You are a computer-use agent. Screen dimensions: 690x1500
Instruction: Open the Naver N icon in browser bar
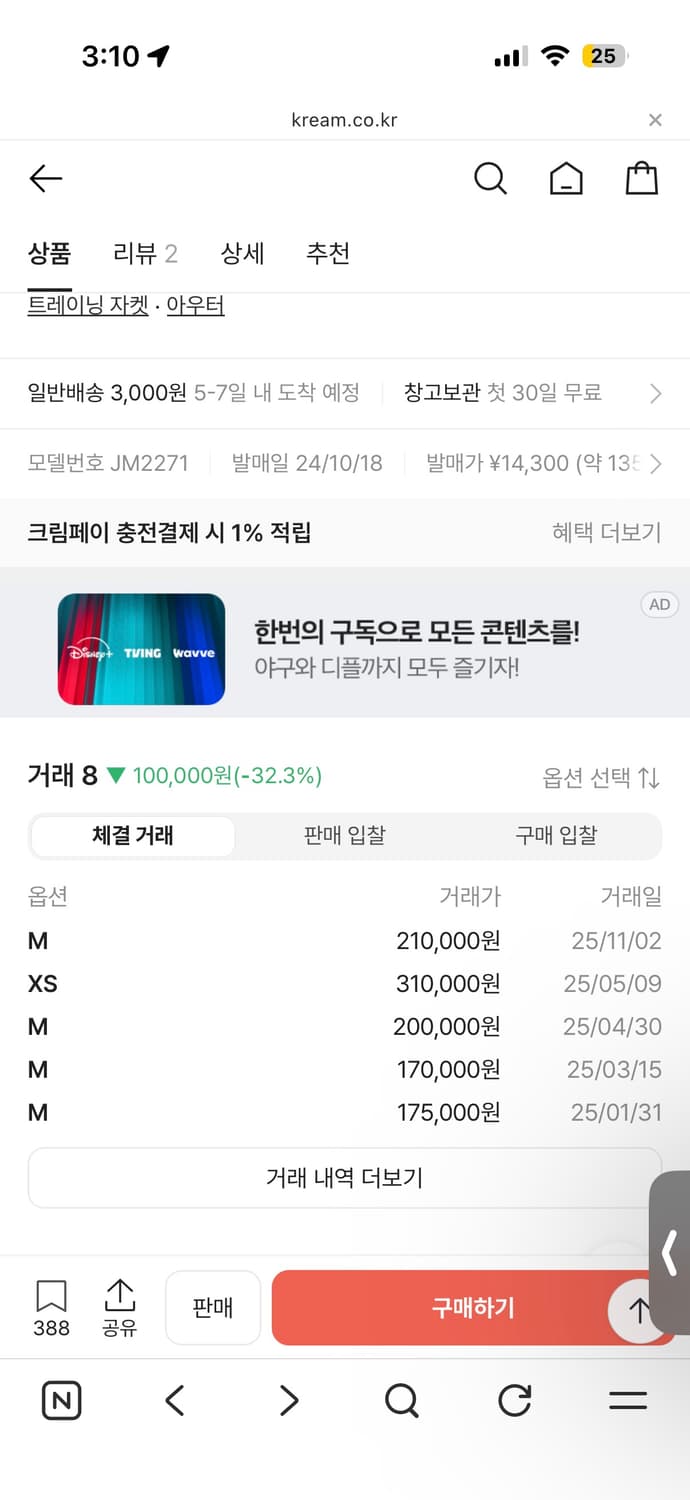pos(60,1400)
